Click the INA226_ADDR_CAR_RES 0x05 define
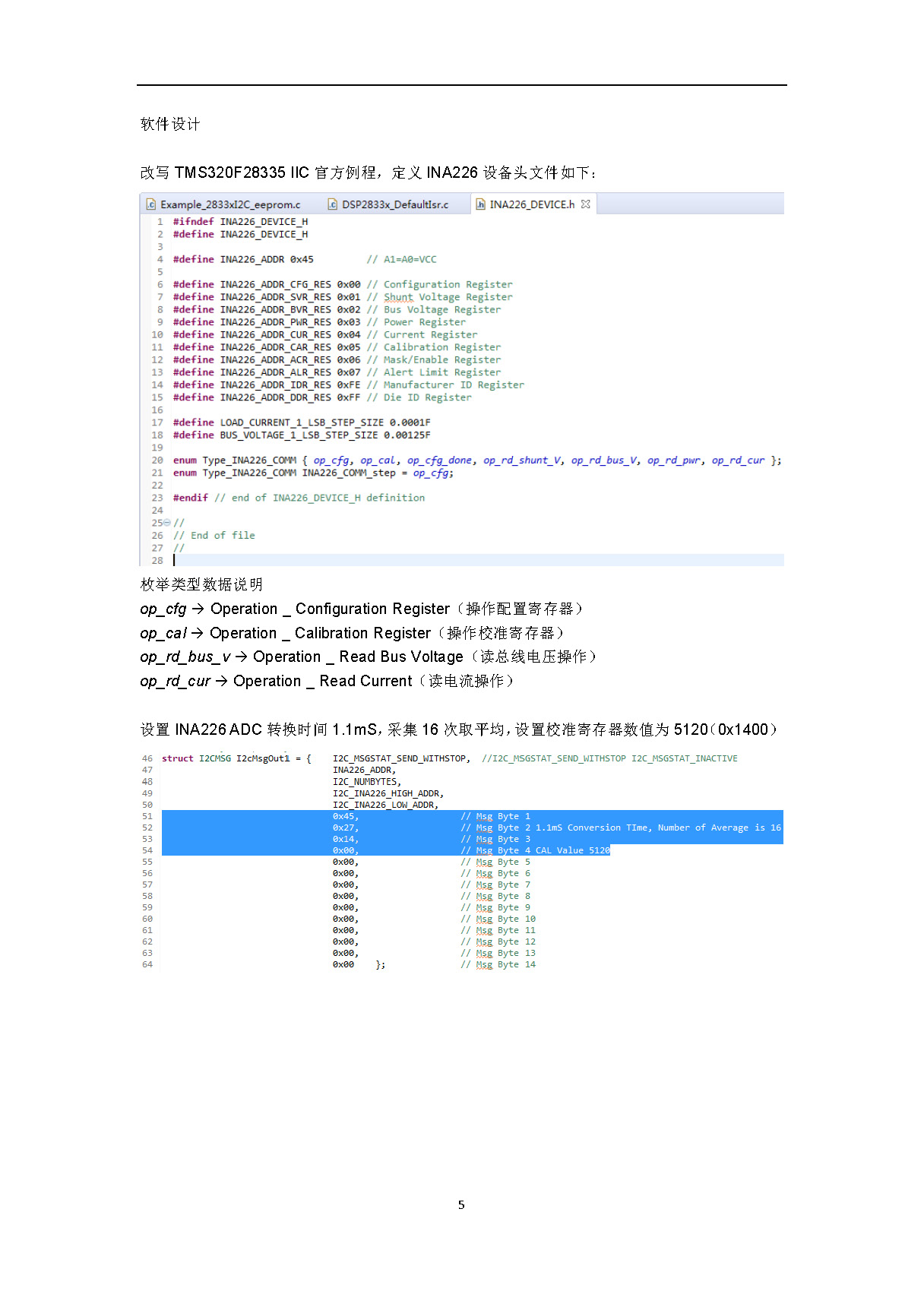The width and height of the screenshot is (924, 1307). coord(337,347)
